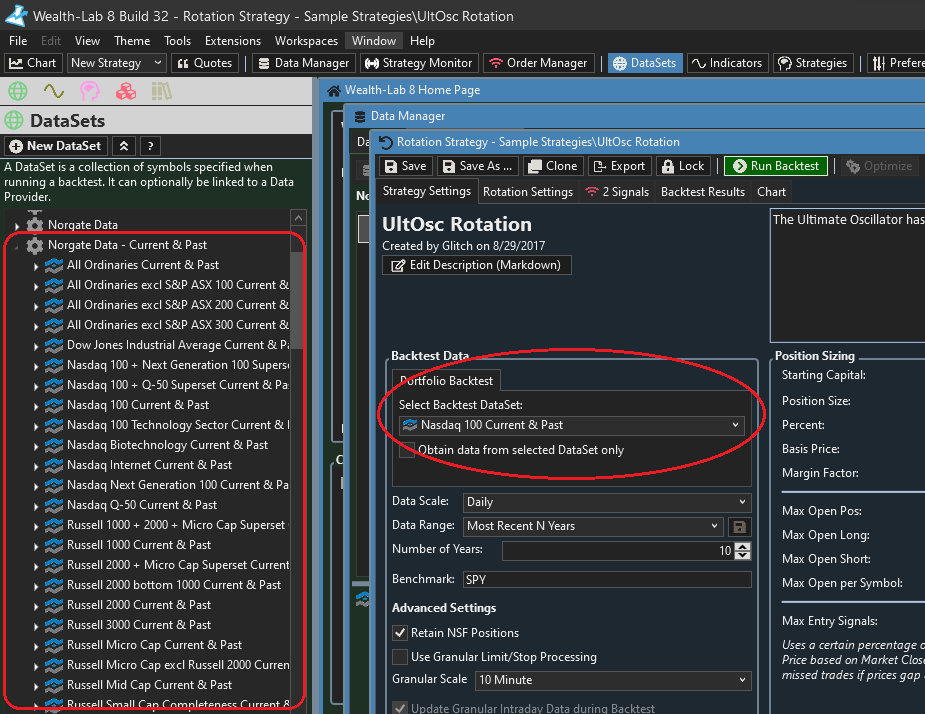Collapse the Norgate Data - Current & Past node
The image size is (925, 714).
[x=17, y=245]
